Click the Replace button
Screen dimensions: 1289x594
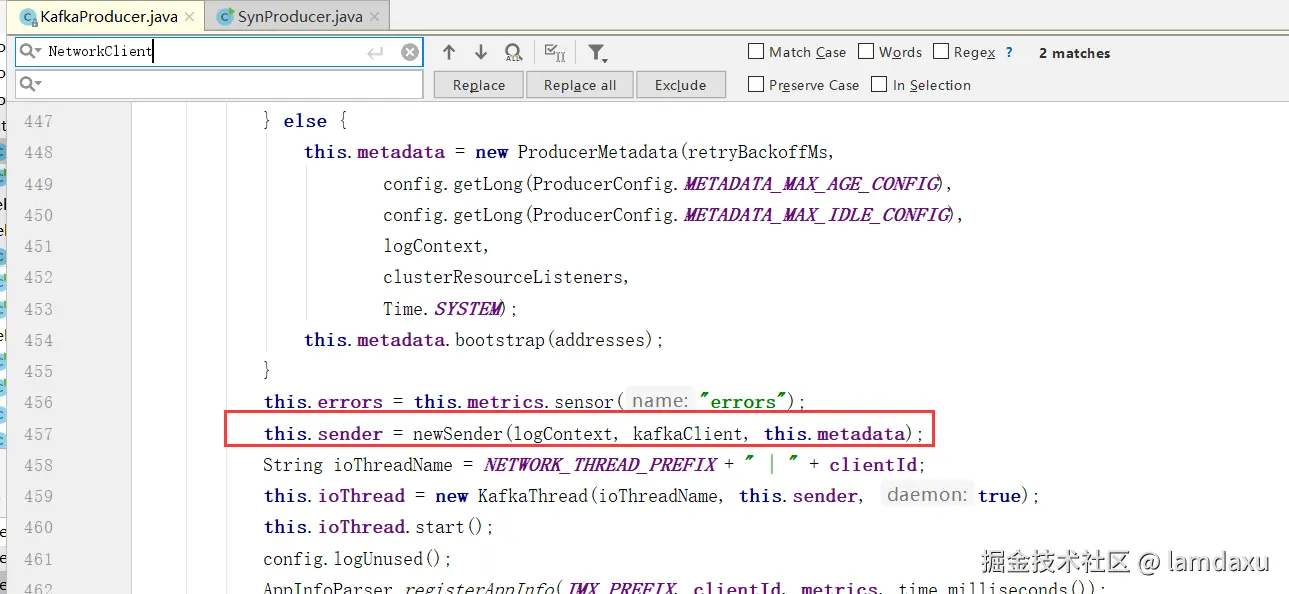point(479,85)
